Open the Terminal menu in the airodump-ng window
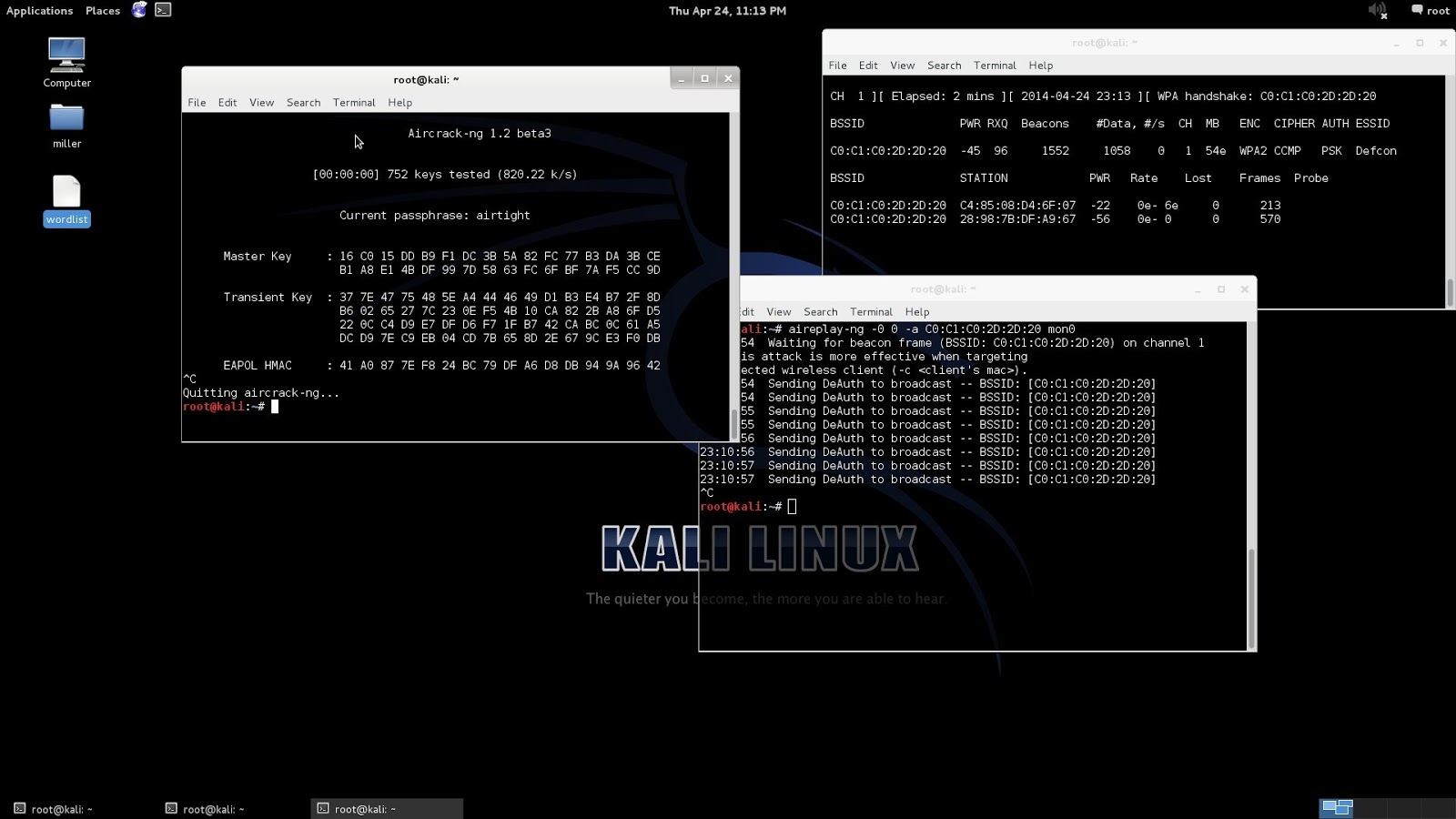 click(x=995, y=65)
